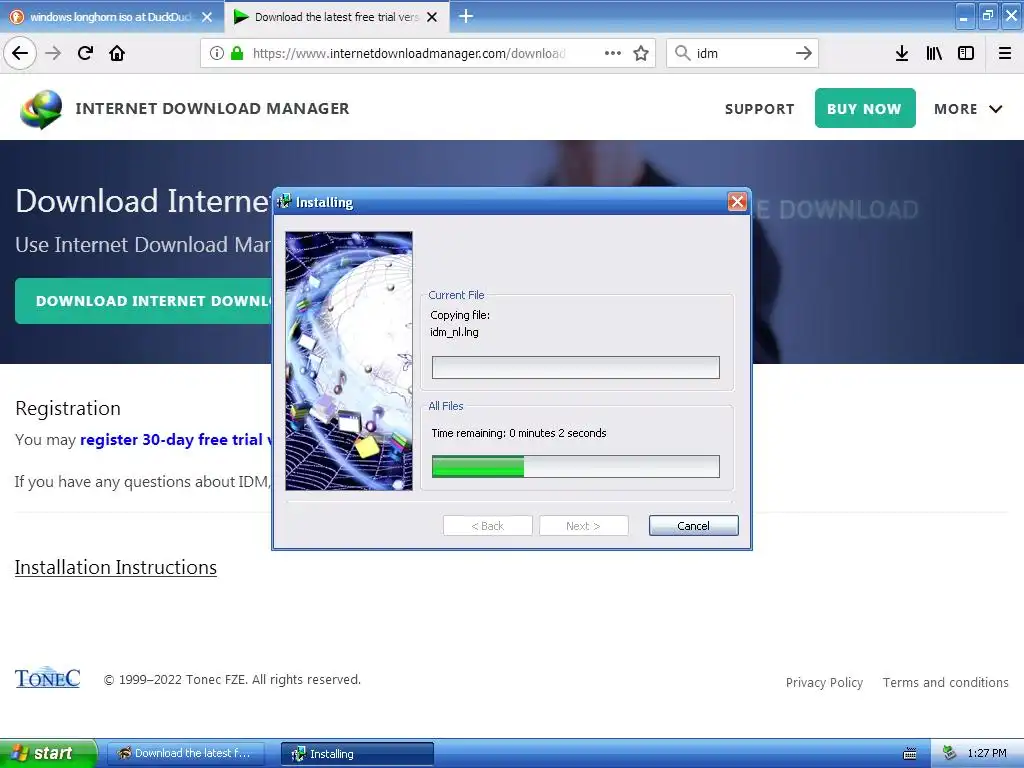
Task: Click the search magnifier icon
Action: 682,53
